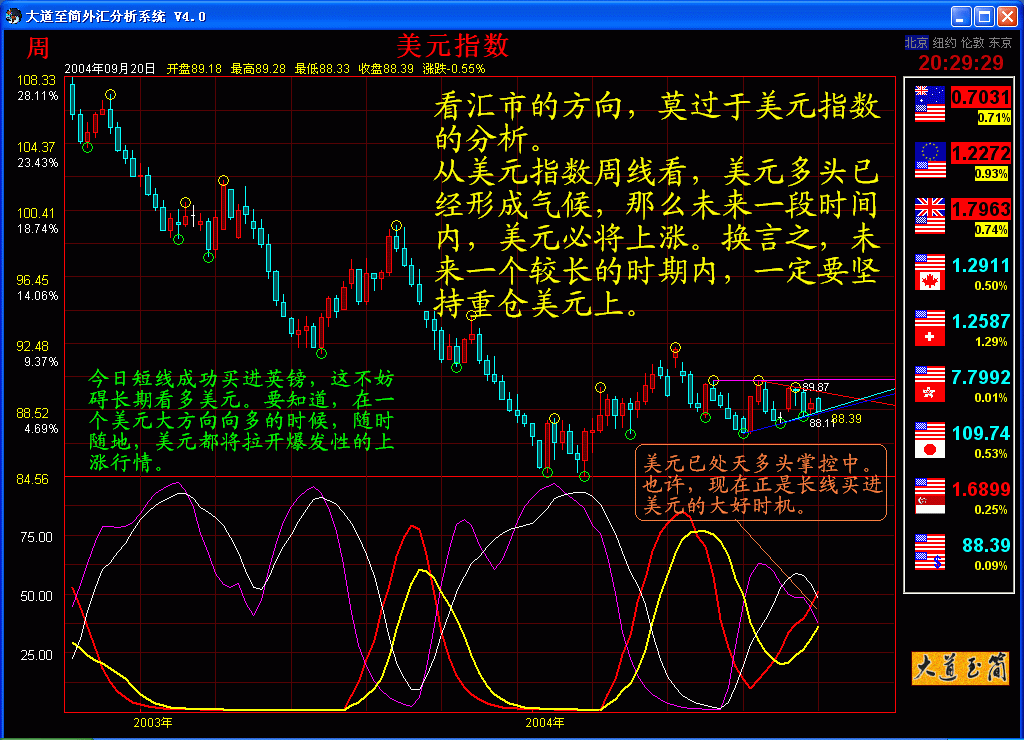Click the US/Switzerland flag pair icon

(x=930, y=328)
